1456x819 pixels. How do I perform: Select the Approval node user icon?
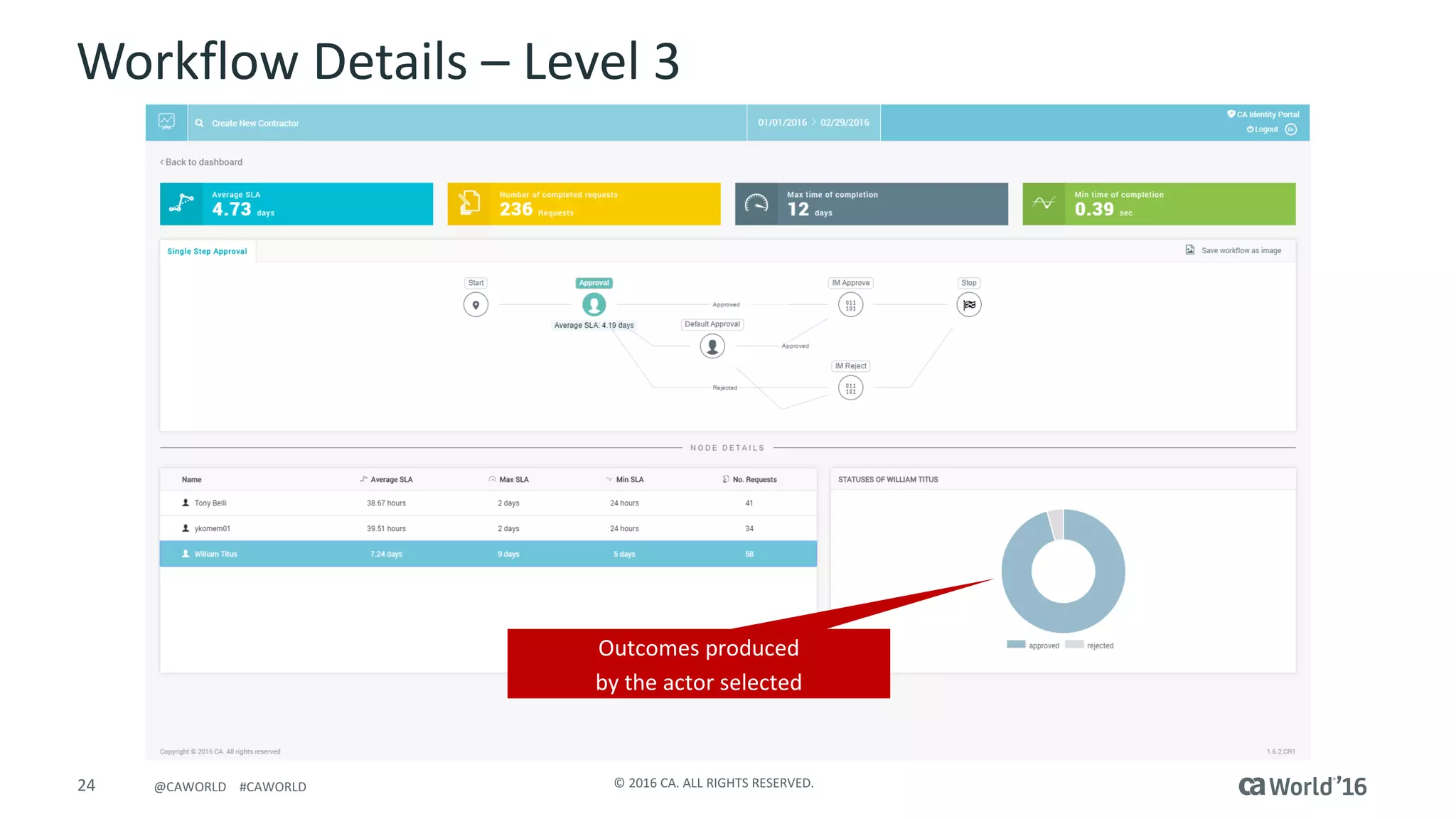coord(594,305)
